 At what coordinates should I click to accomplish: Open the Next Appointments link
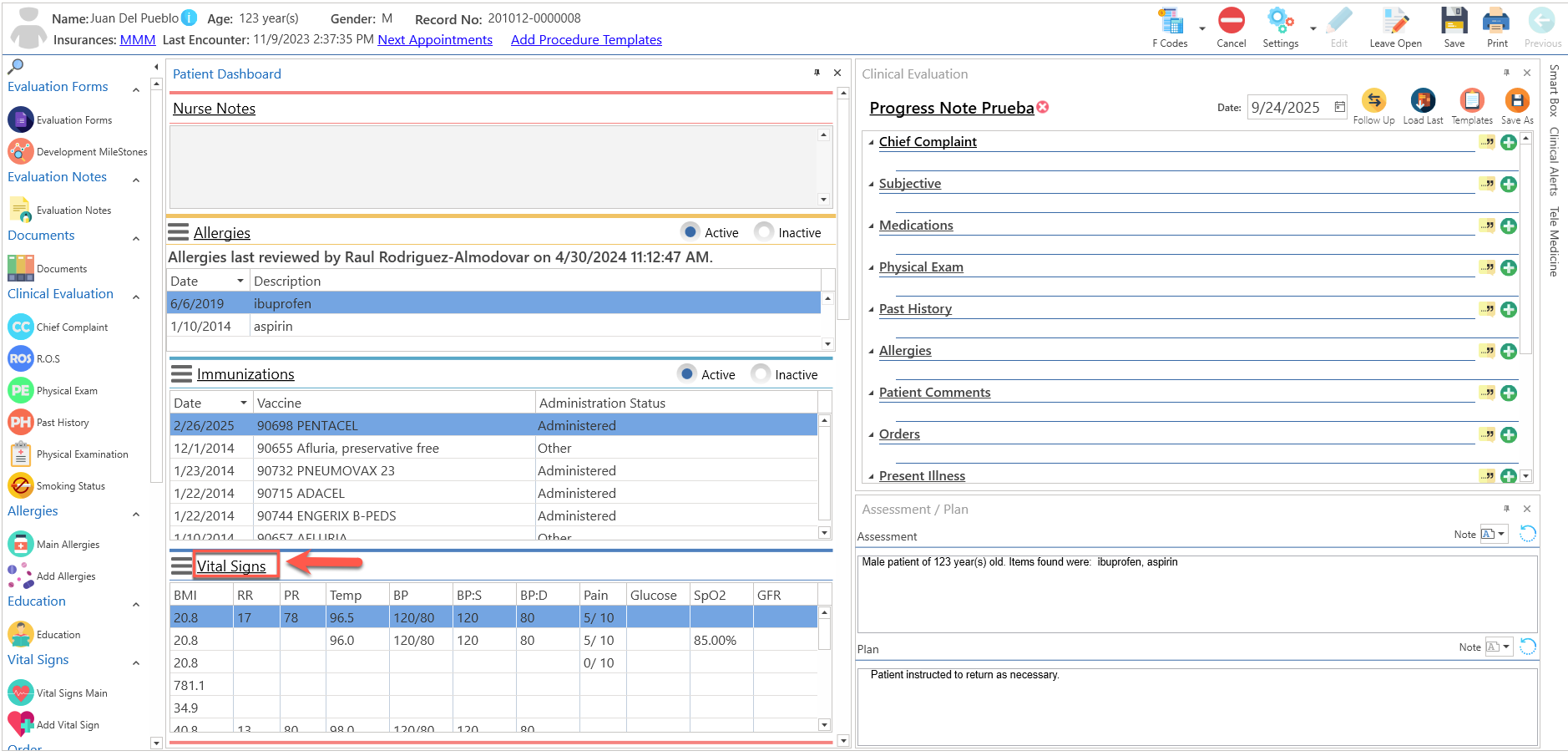click(x=435, y=39)
